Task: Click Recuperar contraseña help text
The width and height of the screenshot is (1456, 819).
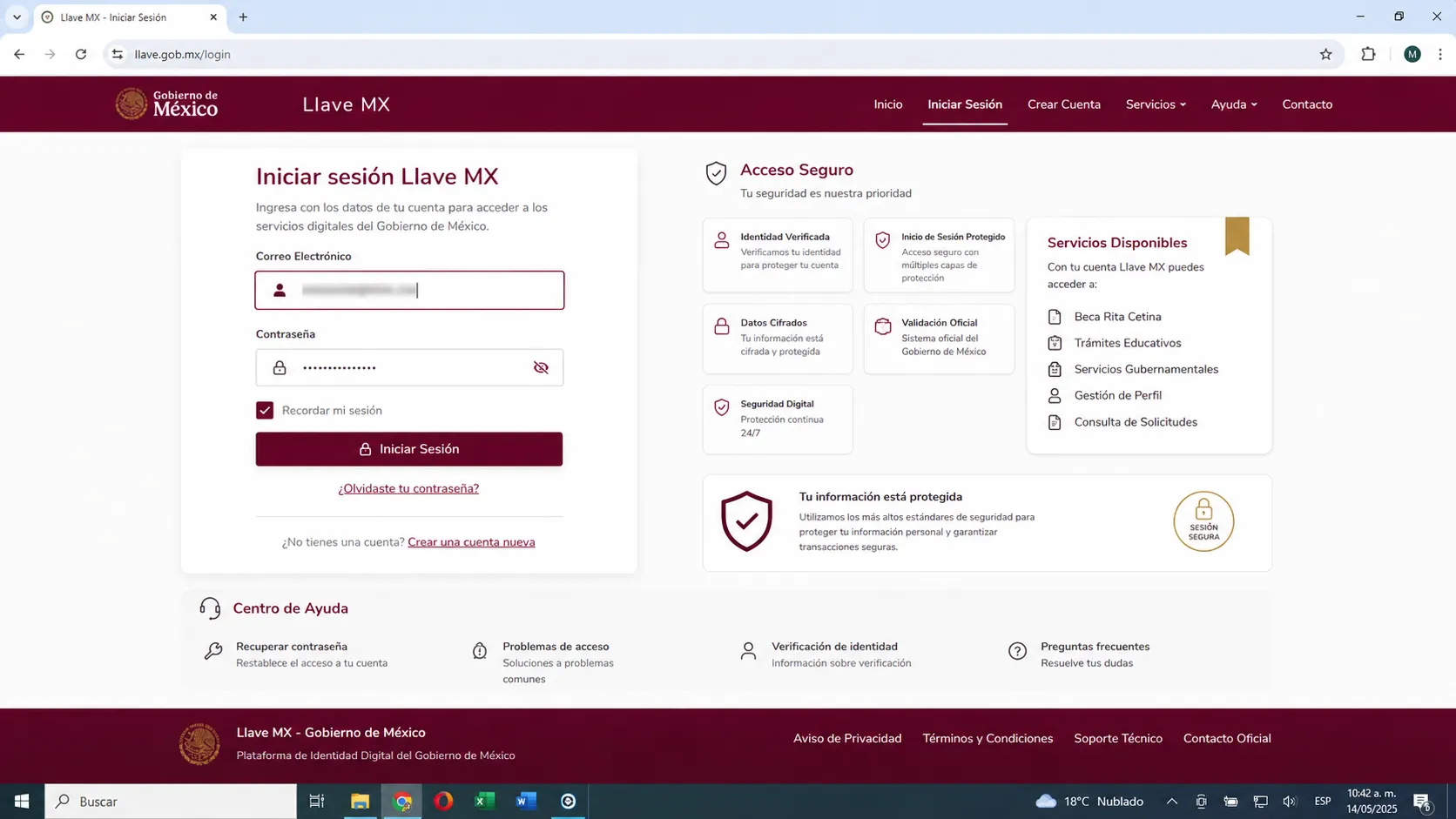Action: click(x=292, y=647)
